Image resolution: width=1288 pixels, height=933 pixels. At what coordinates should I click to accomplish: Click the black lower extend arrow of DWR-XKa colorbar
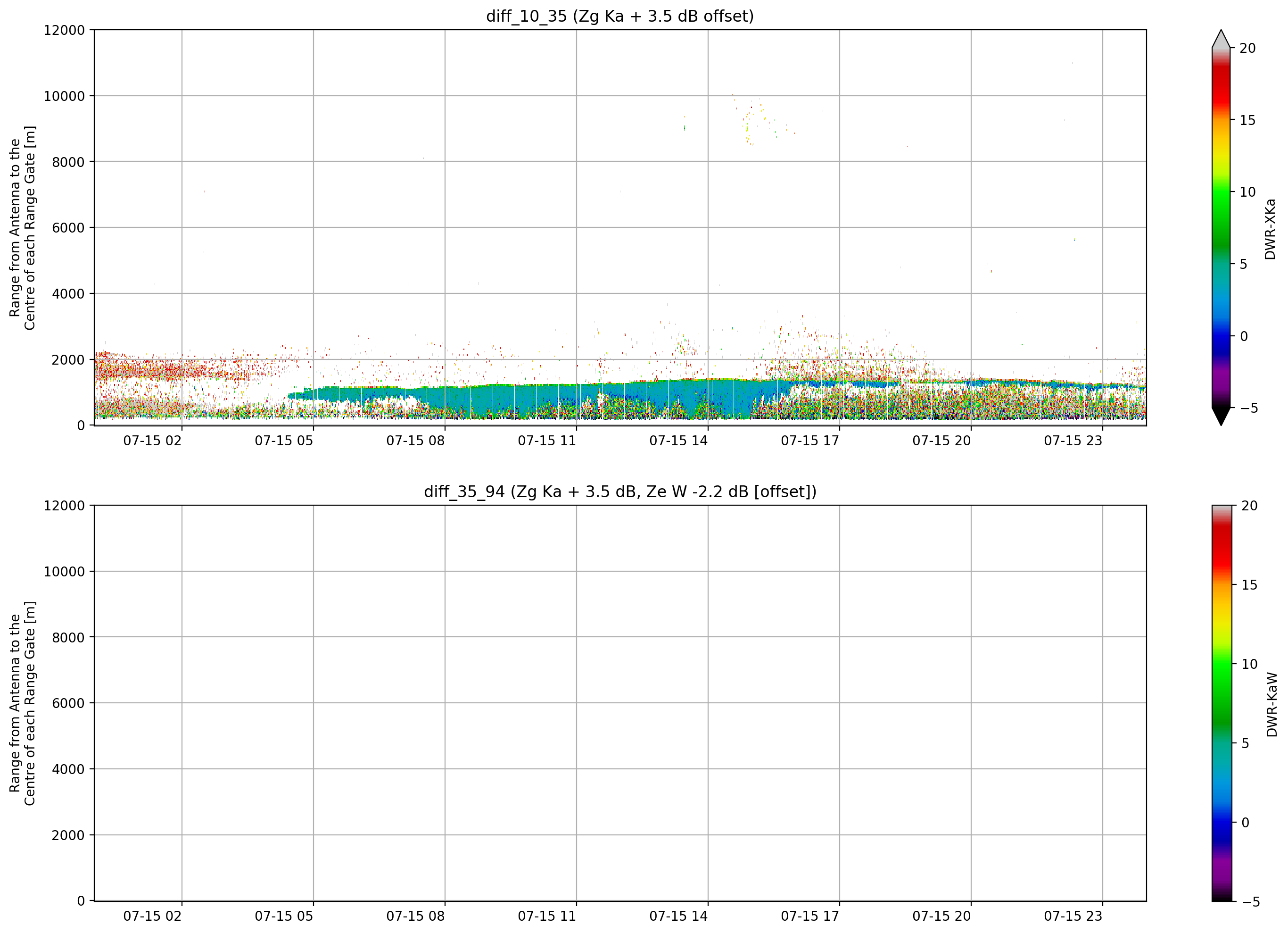[x=1221, y=416]
